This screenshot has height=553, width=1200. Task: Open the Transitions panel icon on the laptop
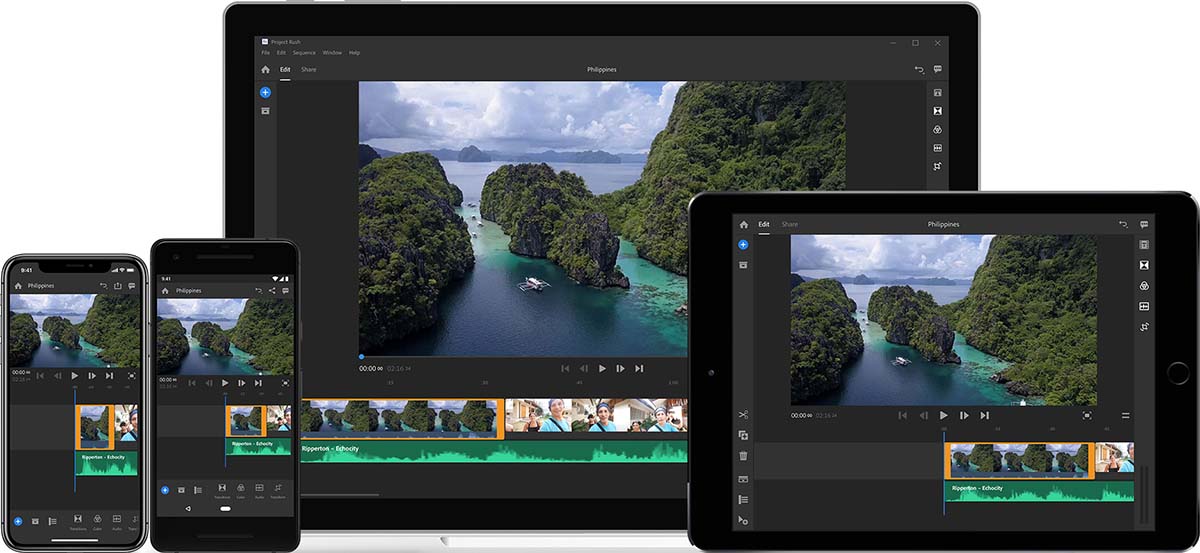938,111
